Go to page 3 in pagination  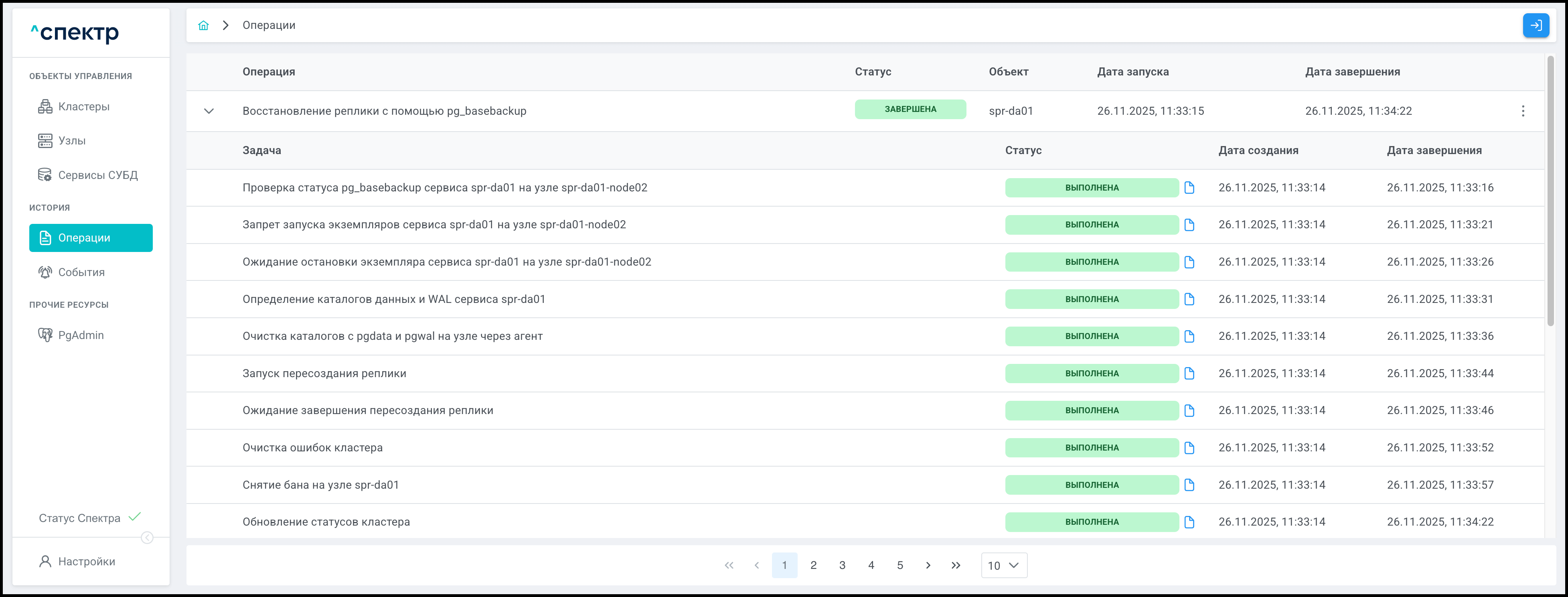pyautogui.click(x=842, y=565)
